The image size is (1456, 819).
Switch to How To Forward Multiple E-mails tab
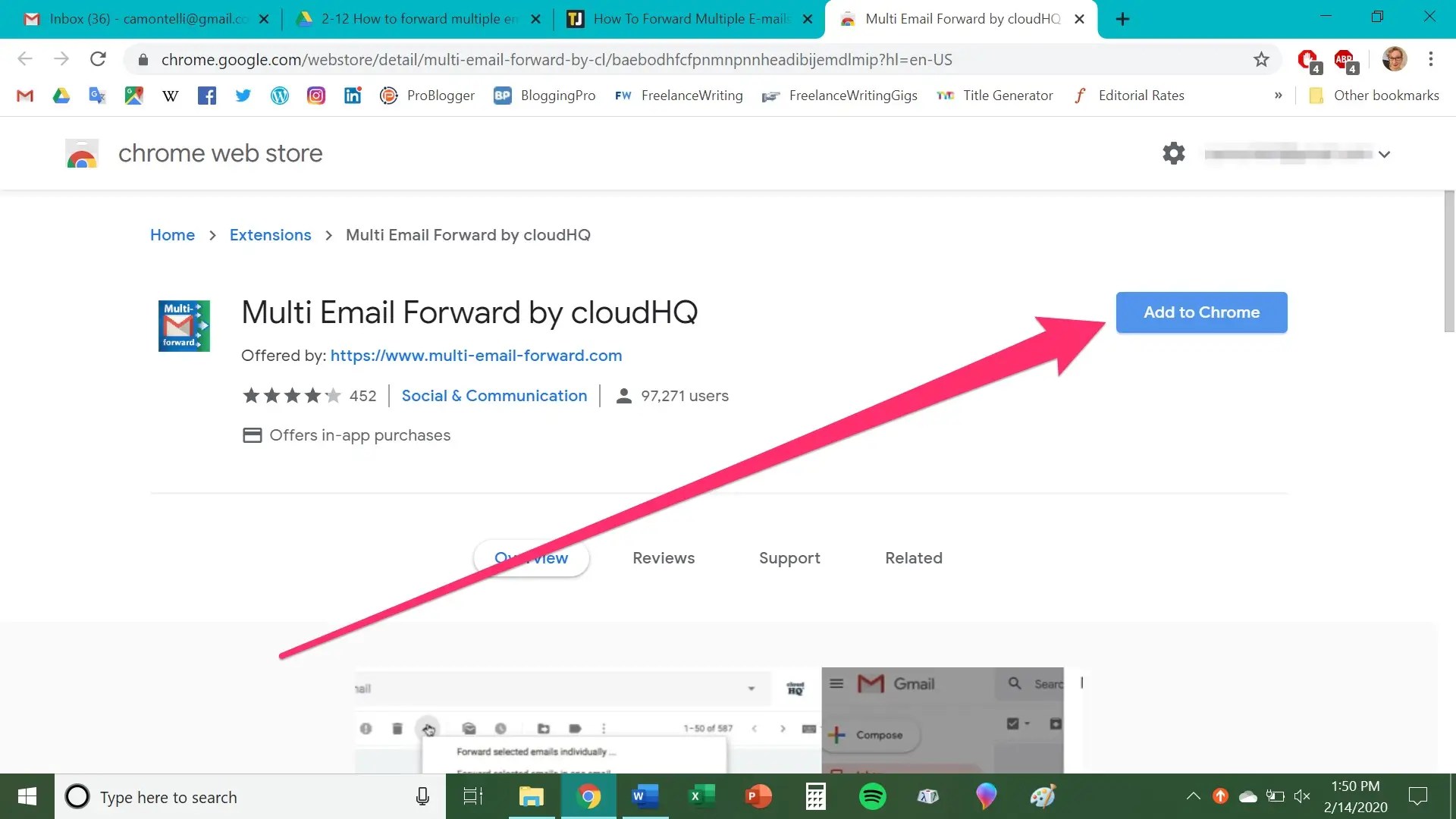point(690,19)
